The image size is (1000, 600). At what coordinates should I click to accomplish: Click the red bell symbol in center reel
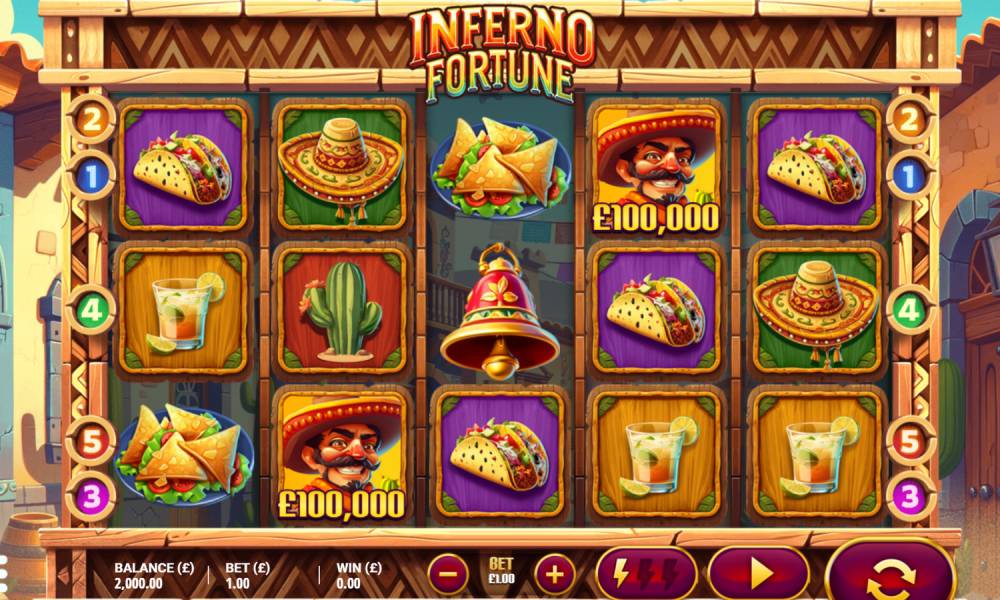[500, 311]
